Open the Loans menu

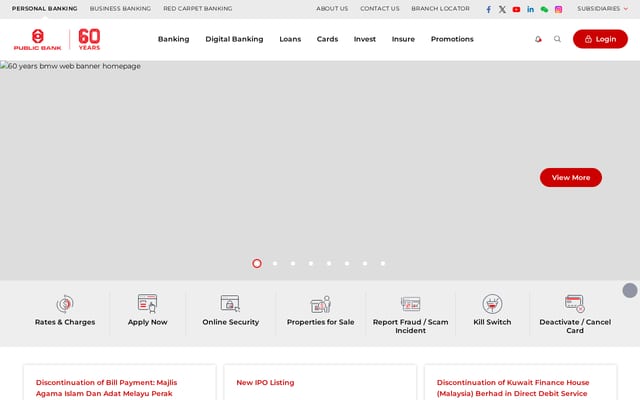290,39
